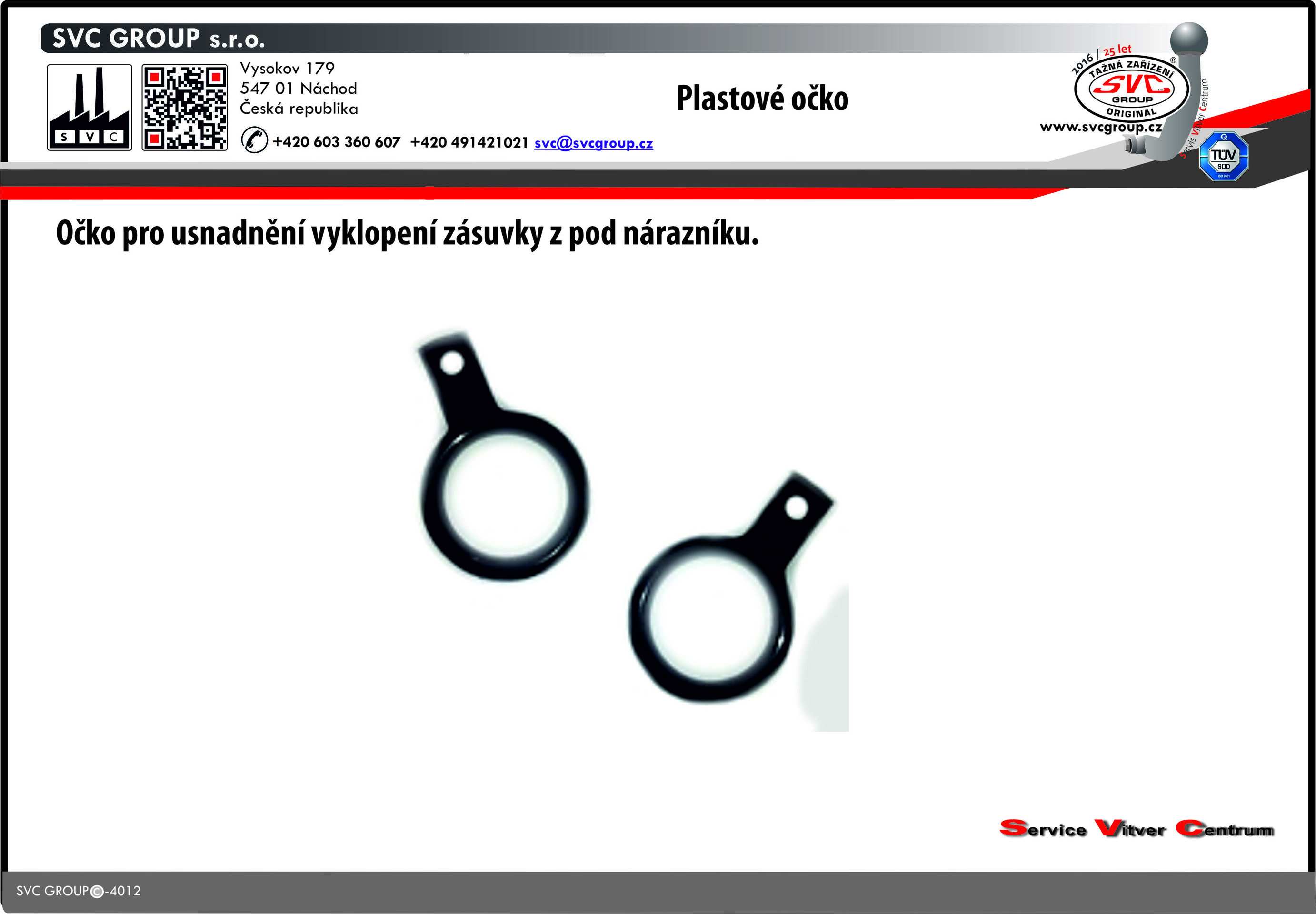Click the SVC factory logo
Viewport: 1316px width, 914px height.
tap(90, 107)
